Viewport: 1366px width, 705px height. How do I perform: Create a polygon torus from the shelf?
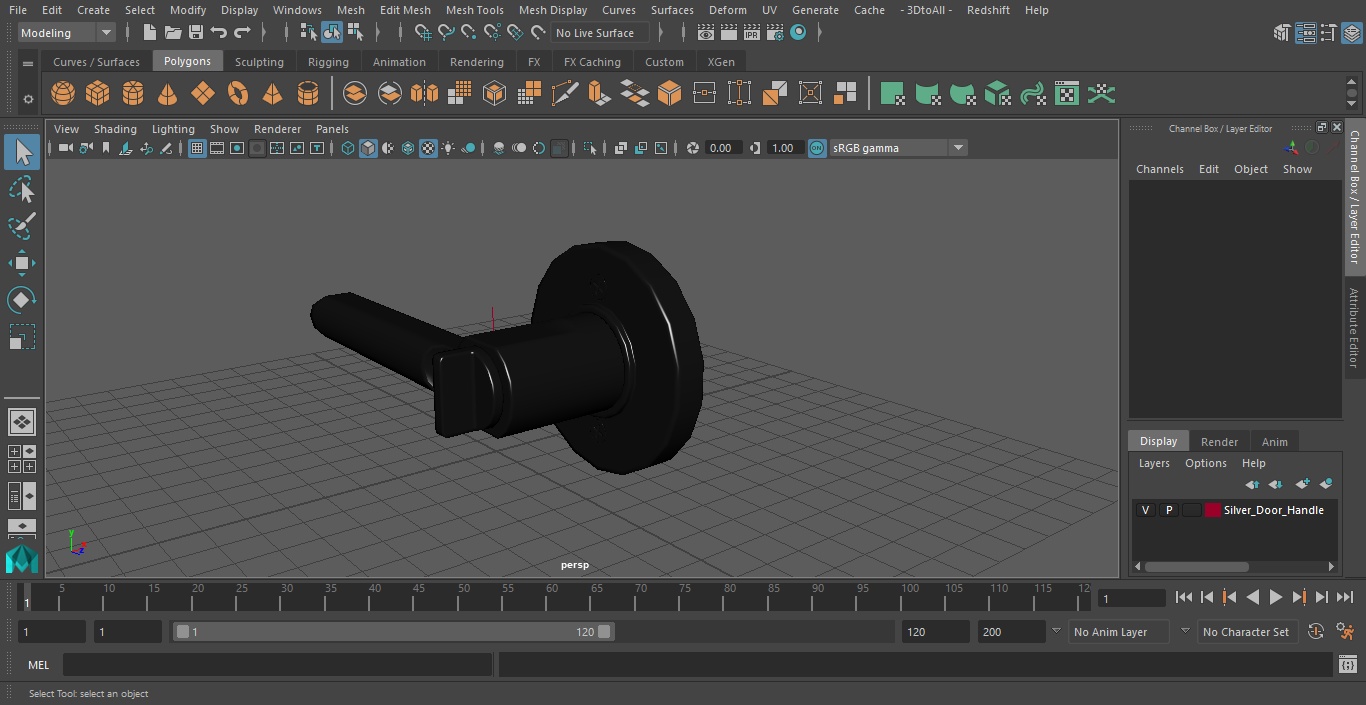[238, 94]
